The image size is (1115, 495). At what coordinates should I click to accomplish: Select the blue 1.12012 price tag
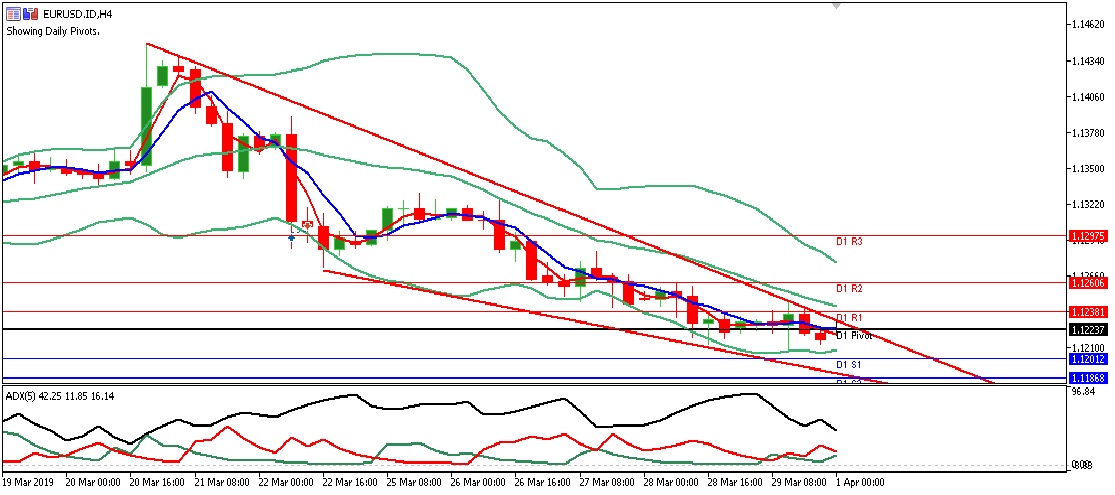tap(1086, 358)
